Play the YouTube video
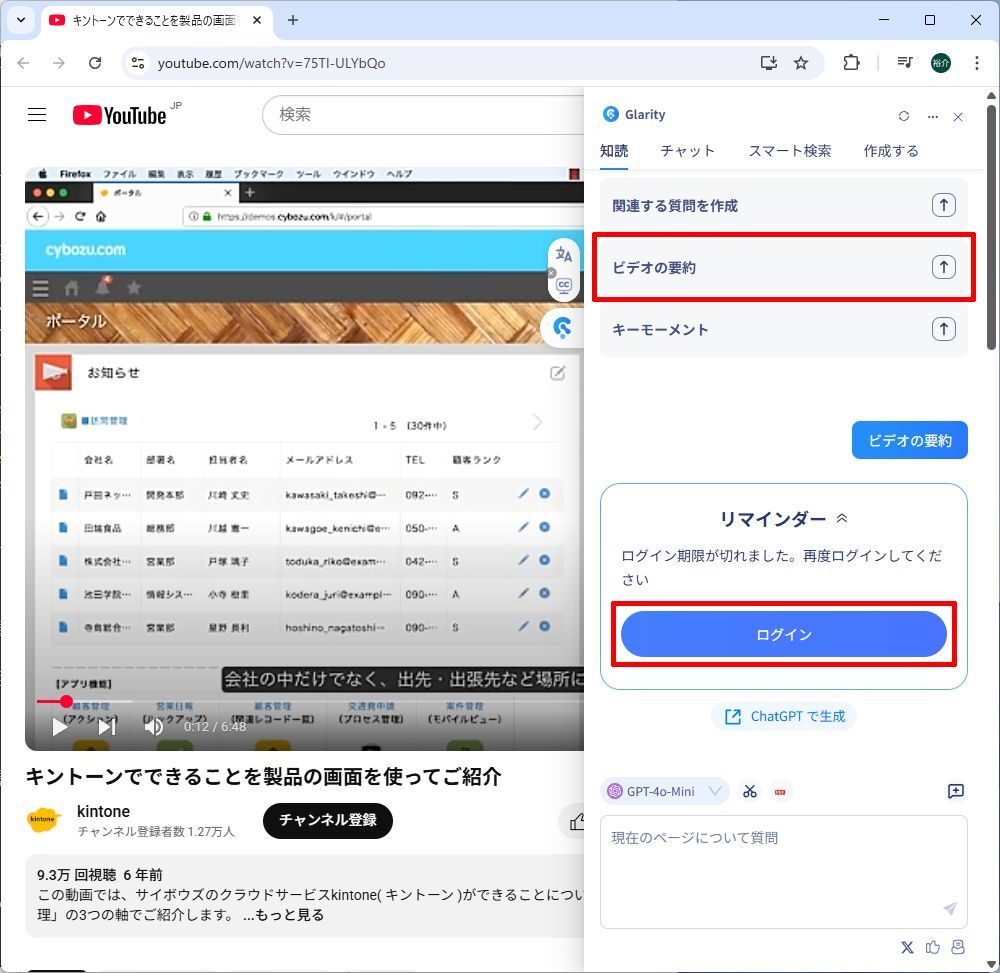 [x=60, y=726]
